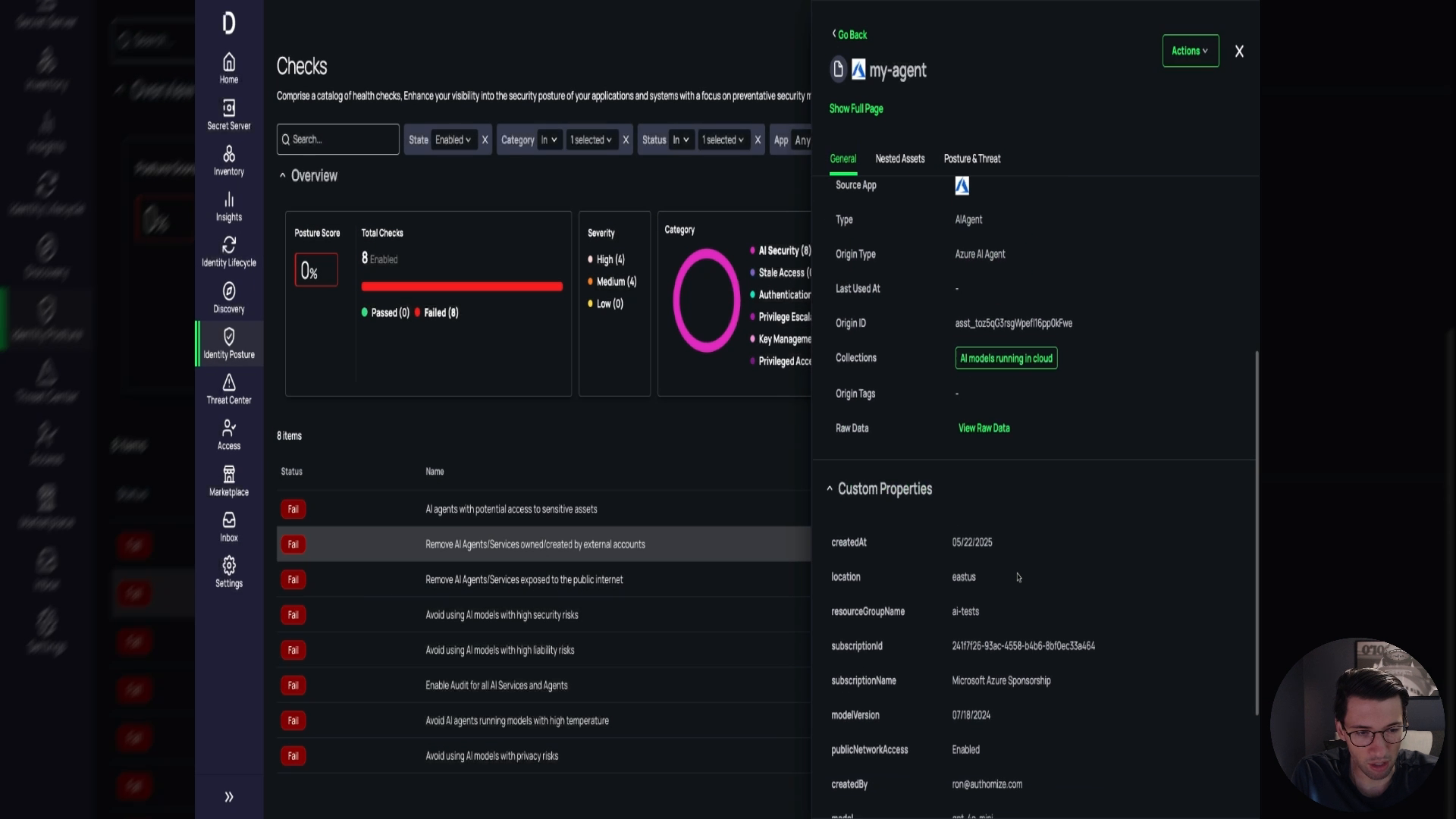Open Settings from the sidebar
1456x819 pixels.
[x=228, y=571]
